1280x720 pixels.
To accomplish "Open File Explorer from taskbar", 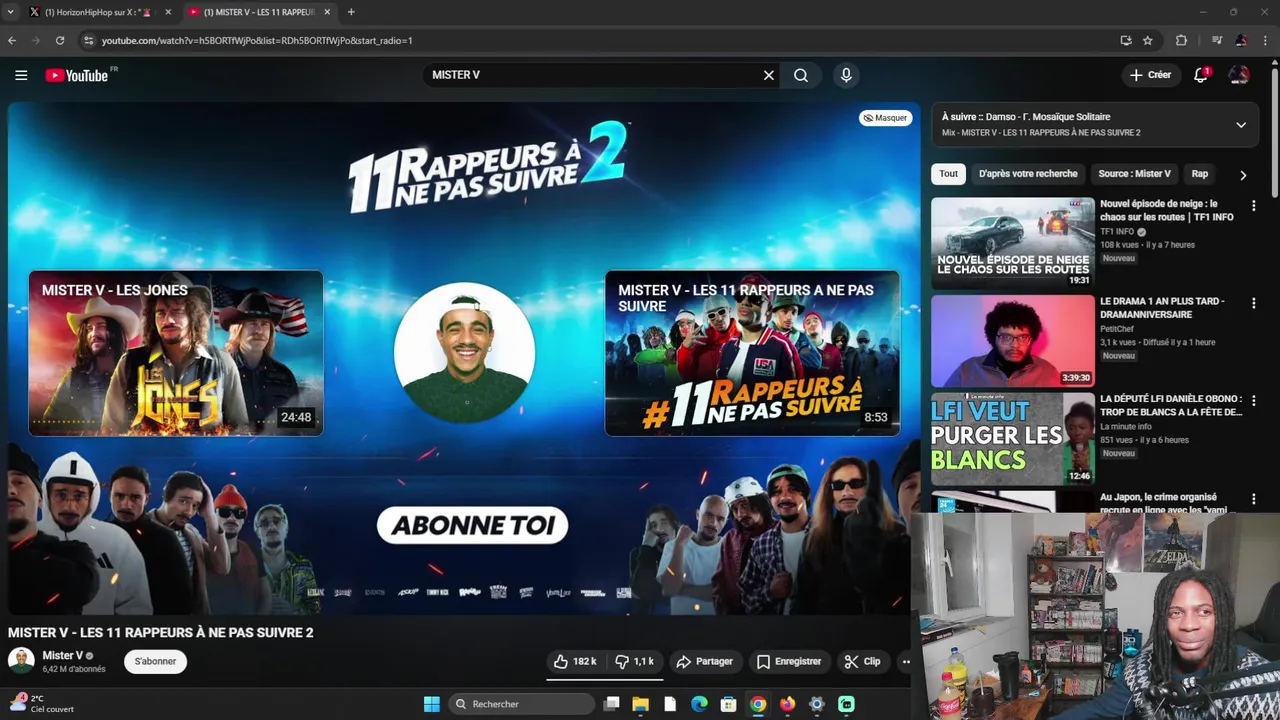I will 641,704.
